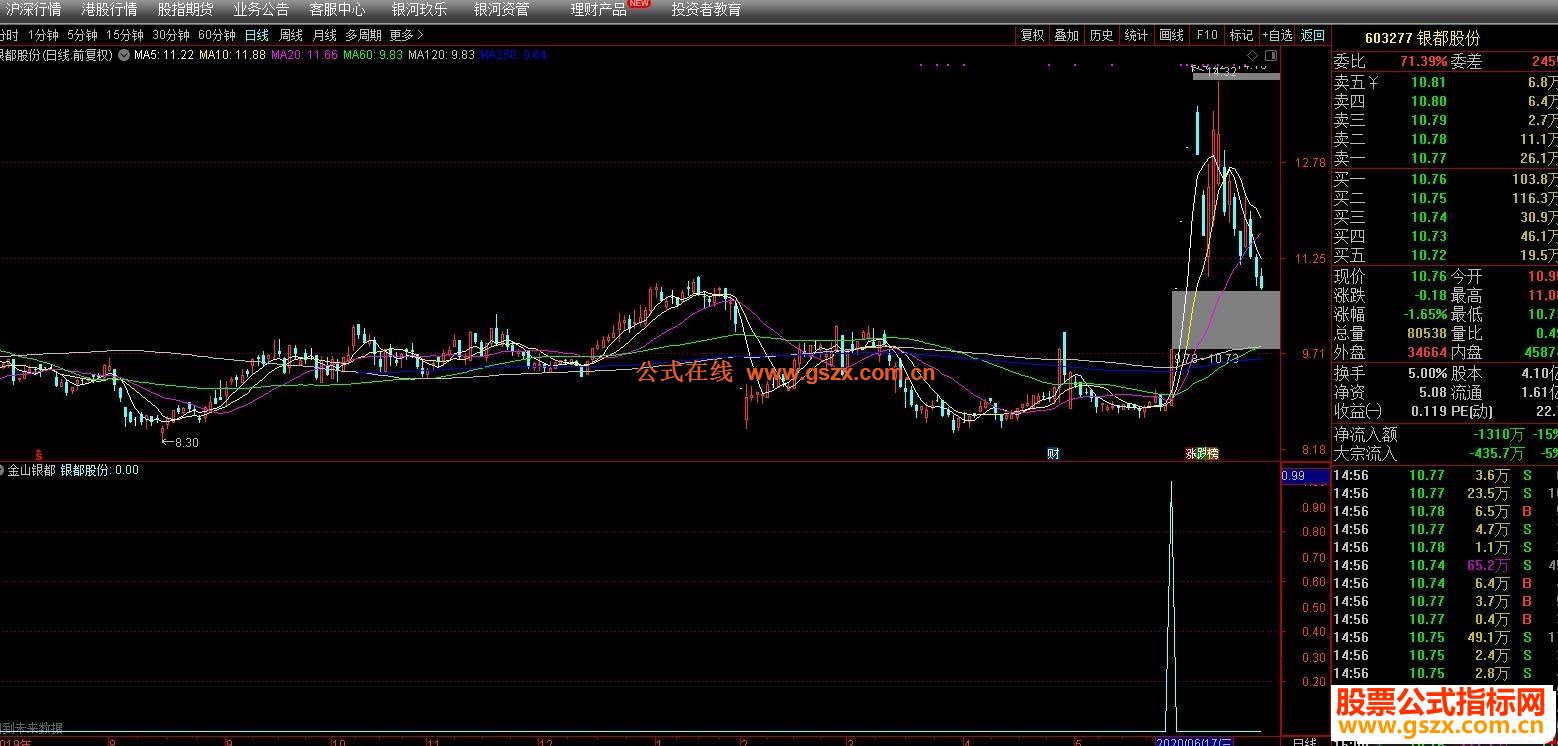Image resolution: width=1558 pixels, height=746 pixels.
Task: Click the 复权 button
Action: 1032,35
